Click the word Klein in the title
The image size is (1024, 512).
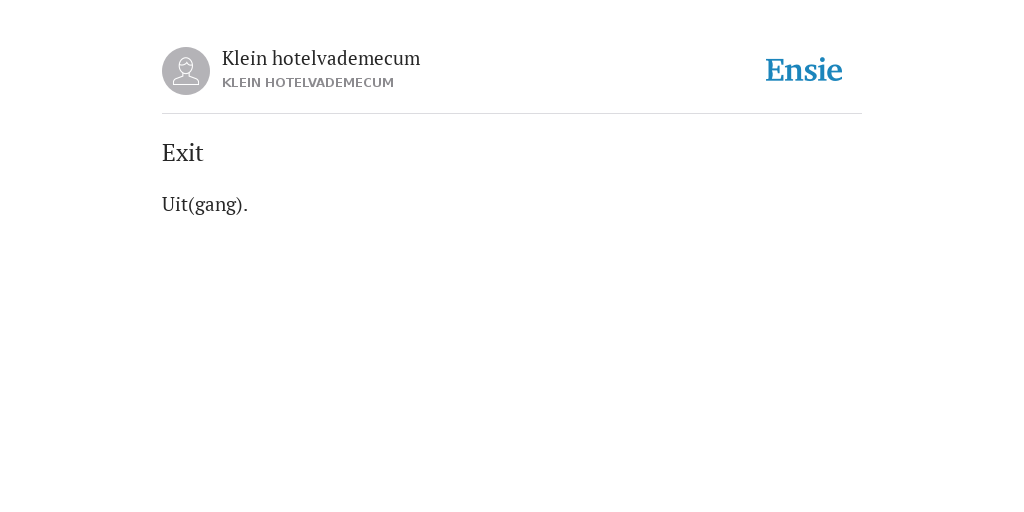coord(244,58)
